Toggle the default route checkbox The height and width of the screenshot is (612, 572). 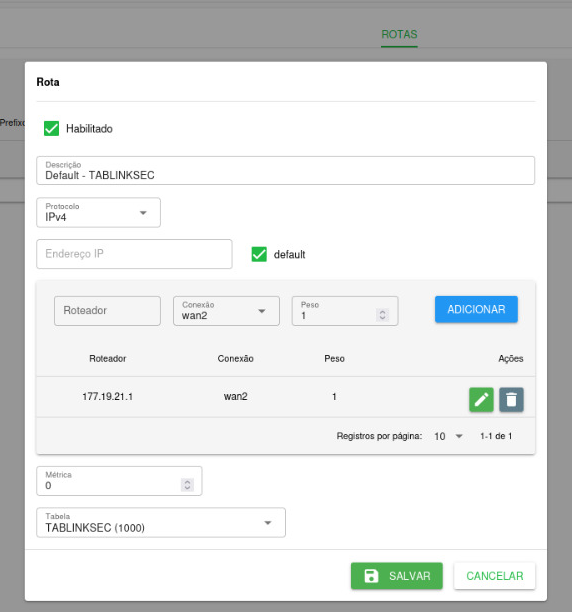(x=259, y=254)
